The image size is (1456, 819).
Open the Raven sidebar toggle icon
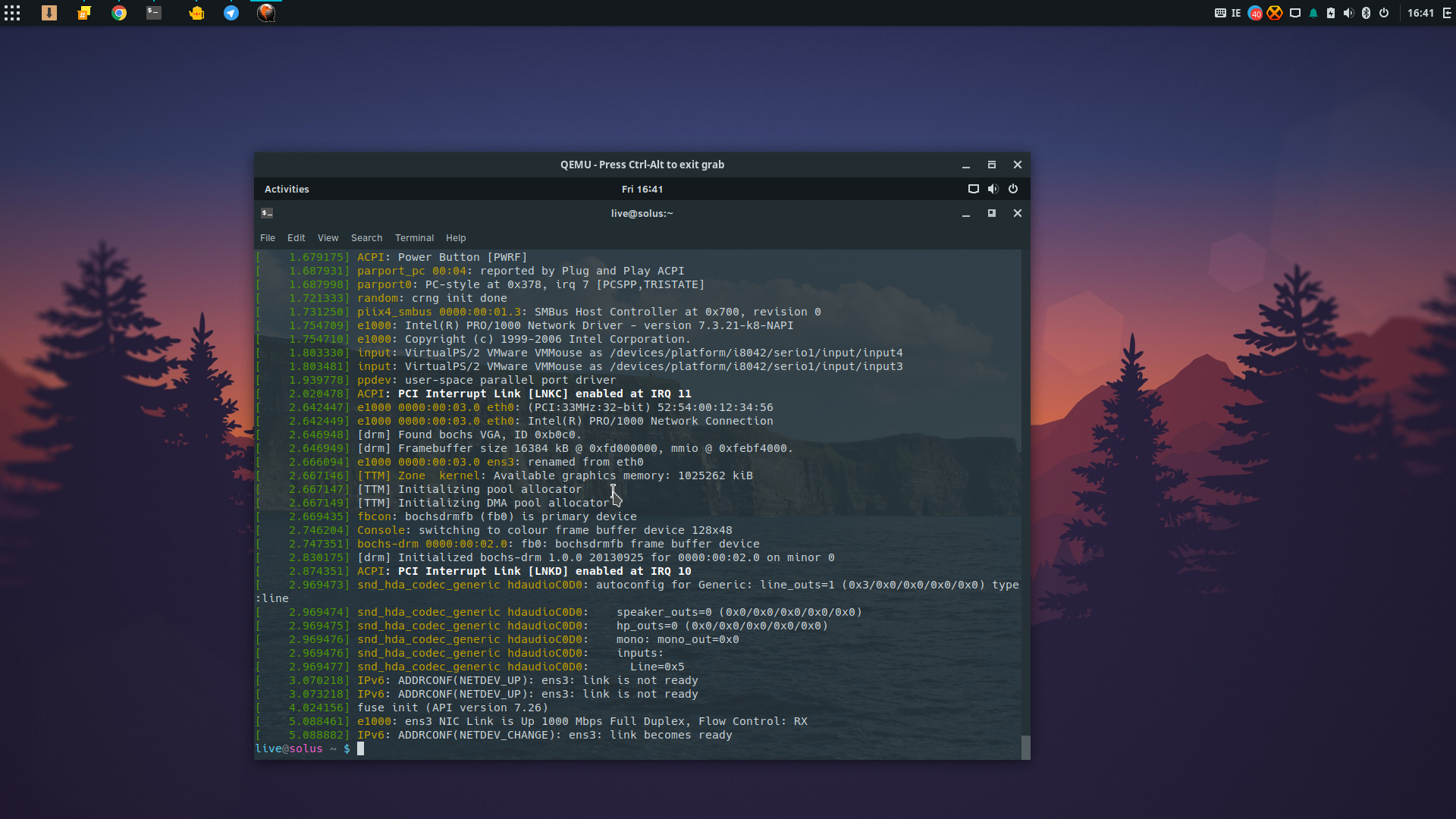click(x=1447, y=13)
